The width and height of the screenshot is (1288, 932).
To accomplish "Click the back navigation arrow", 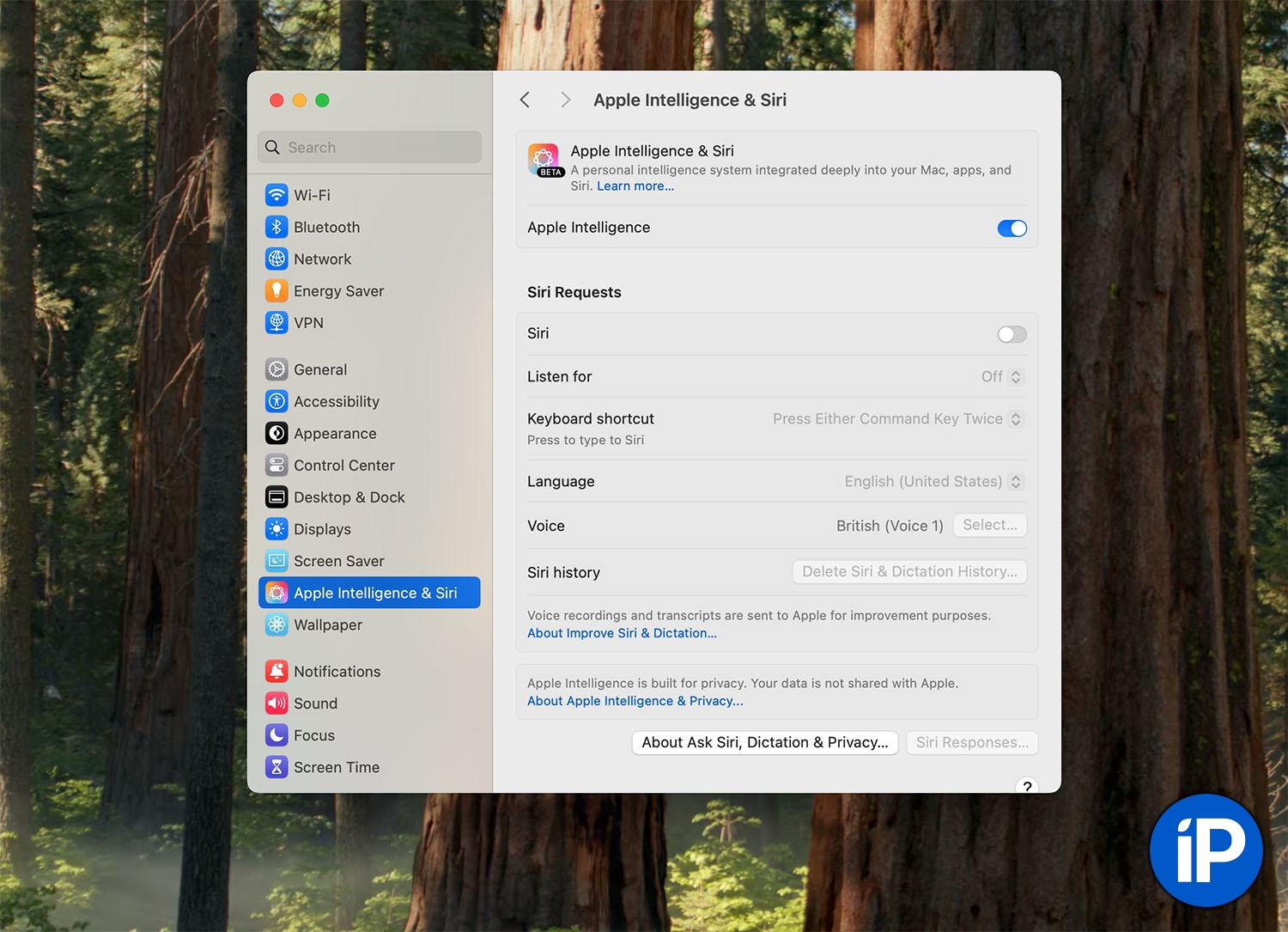I will (525, 101).
